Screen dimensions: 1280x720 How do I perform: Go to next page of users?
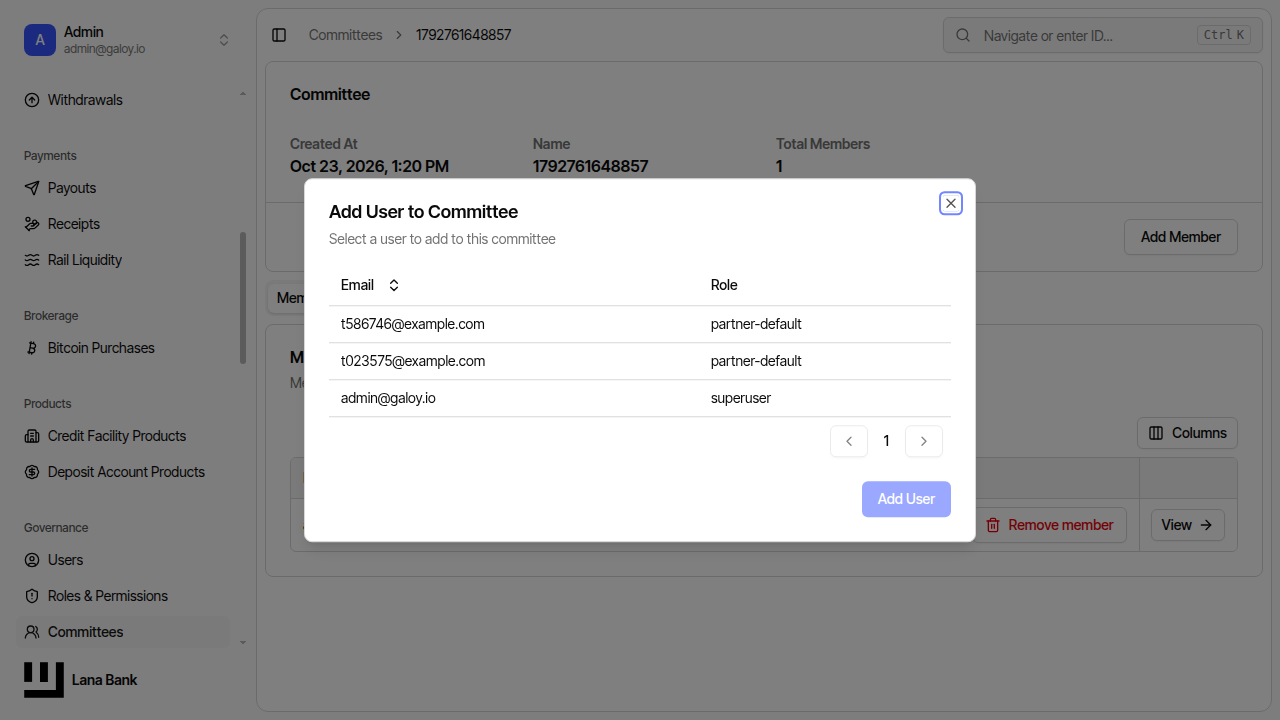pyautogui.click(x=924, y=441)
